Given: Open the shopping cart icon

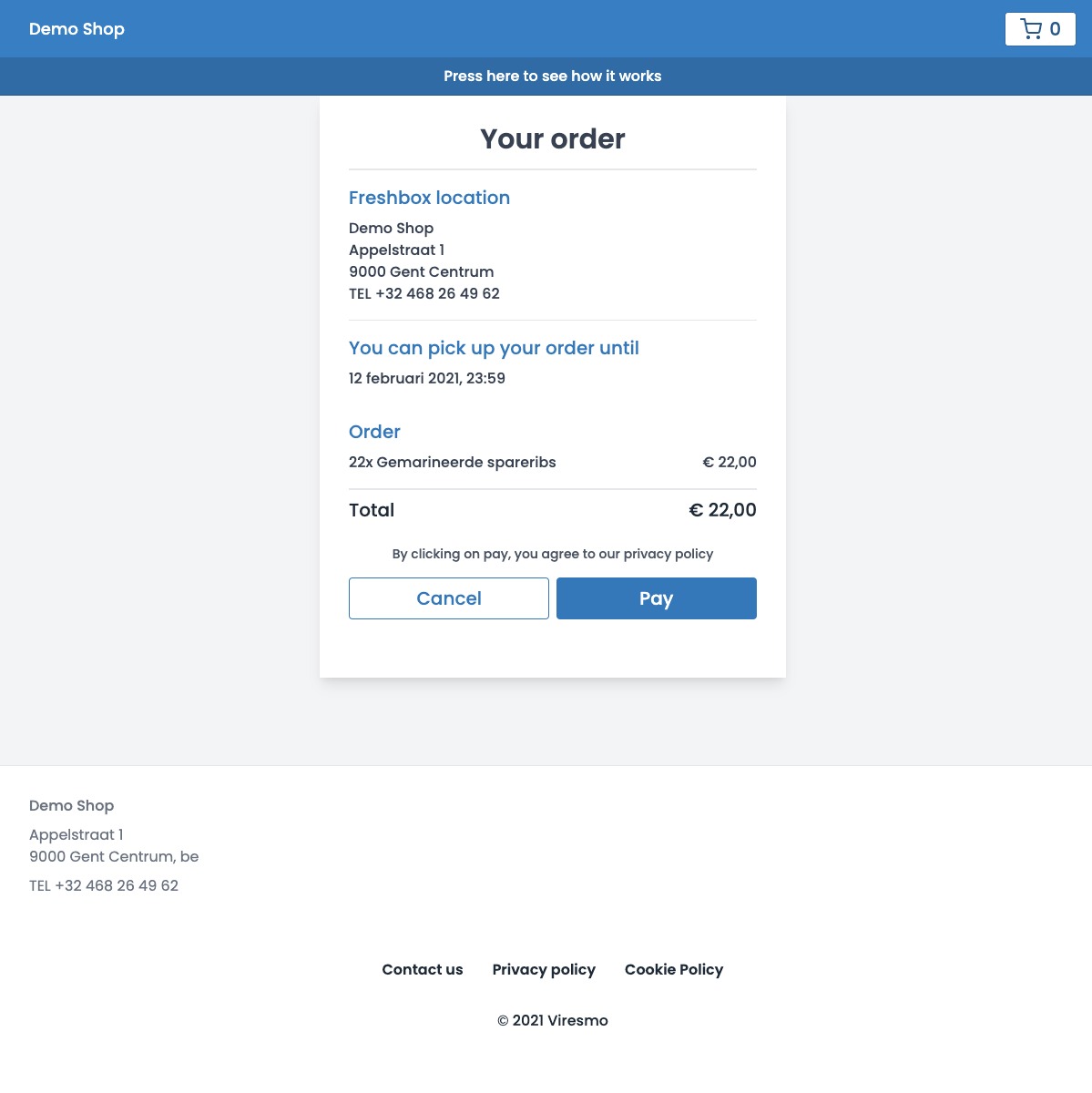Looking at the screenshot, I should 1031,29.
